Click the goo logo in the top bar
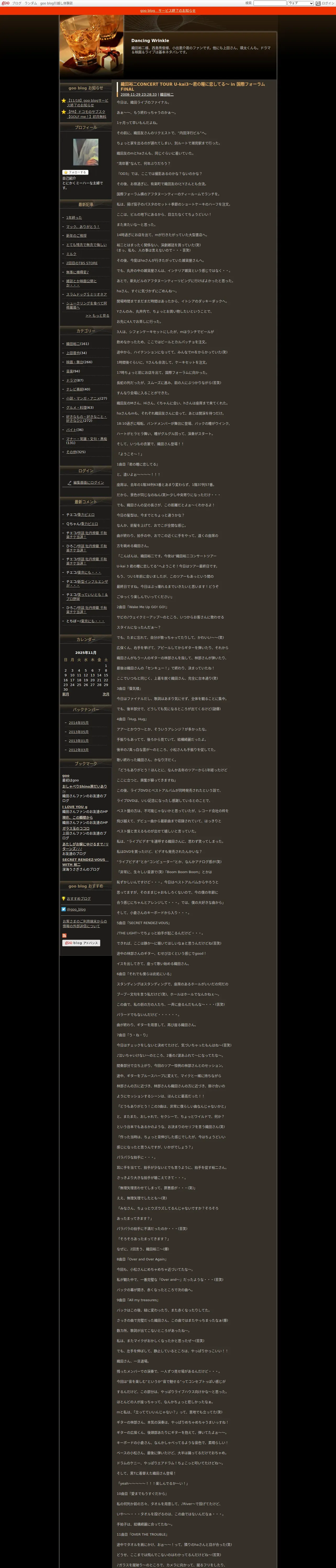This screenshot has height=1568, width=336. click(5, 3)
